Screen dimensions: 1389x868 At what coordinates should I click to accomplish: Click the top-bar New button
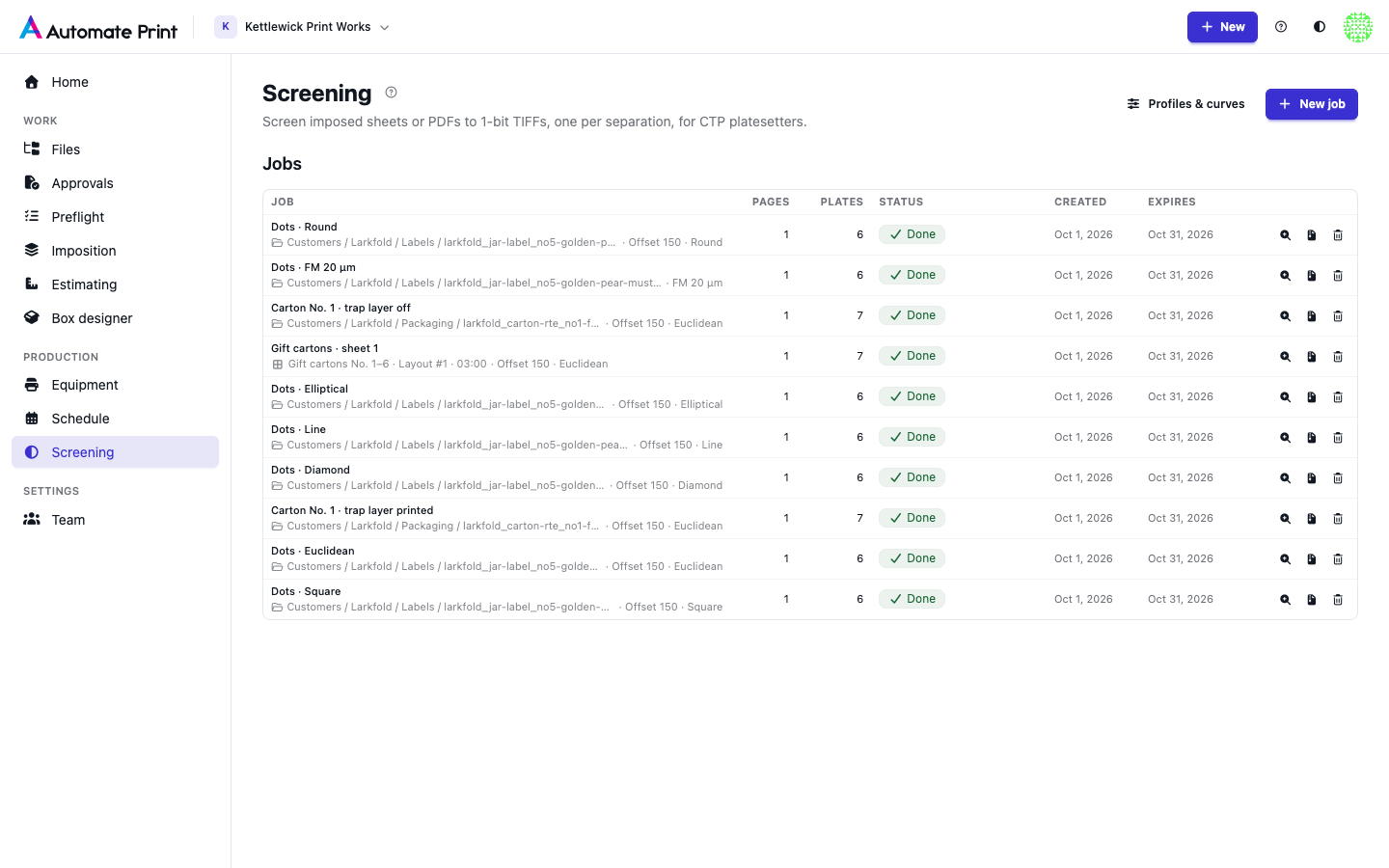pos(1222,27)
